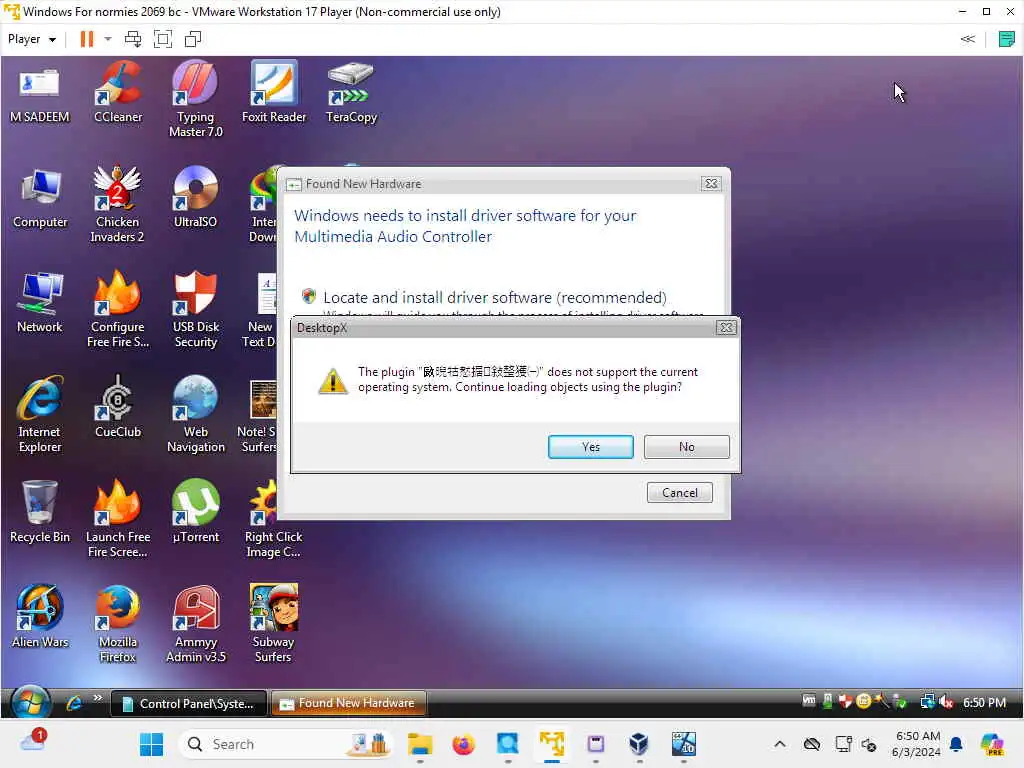Open the host Windows Start button

tap(152, 744)
